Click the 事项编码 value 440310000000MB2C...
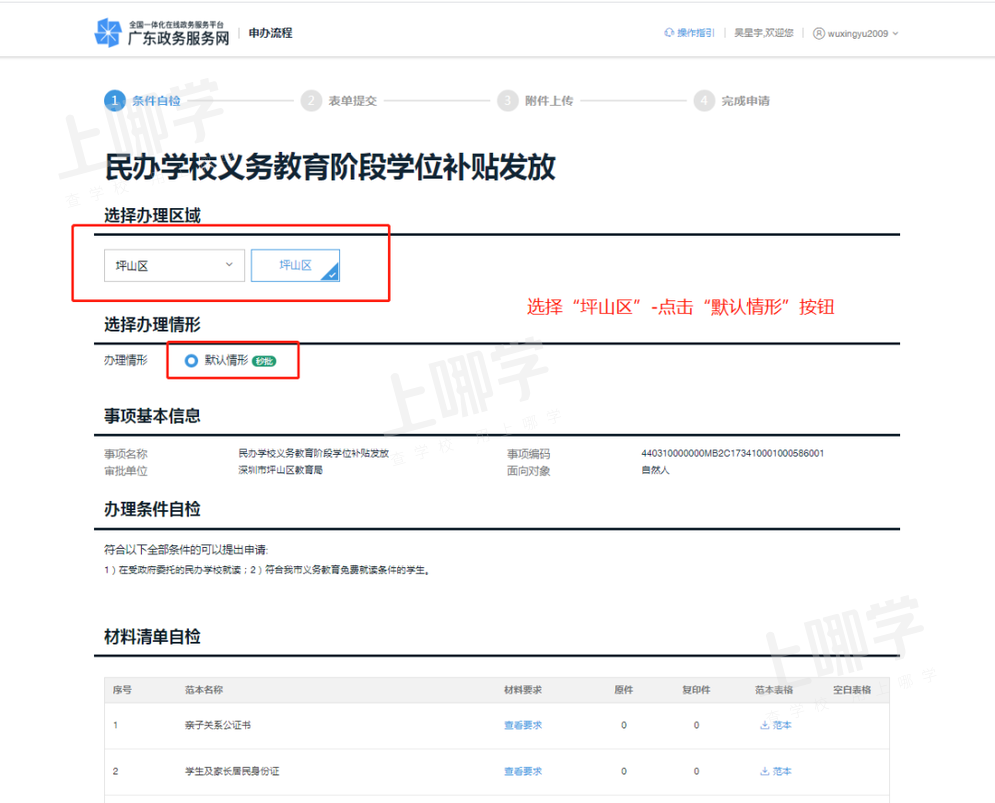Viewport: 995px width, 803px height. [x=732, y=453]
